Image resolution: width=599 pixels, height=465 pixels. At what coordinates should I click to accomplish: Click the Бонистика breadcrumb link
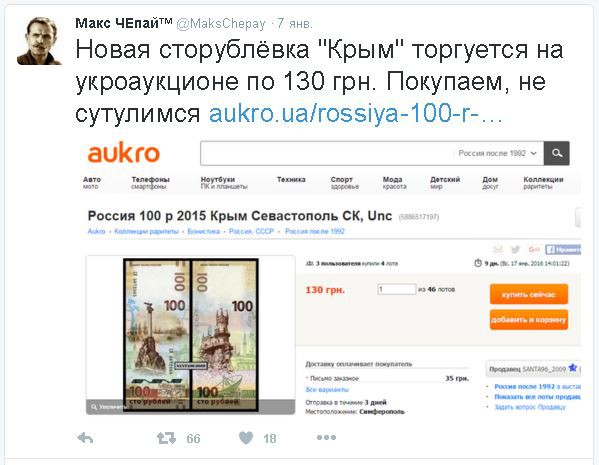204,231
